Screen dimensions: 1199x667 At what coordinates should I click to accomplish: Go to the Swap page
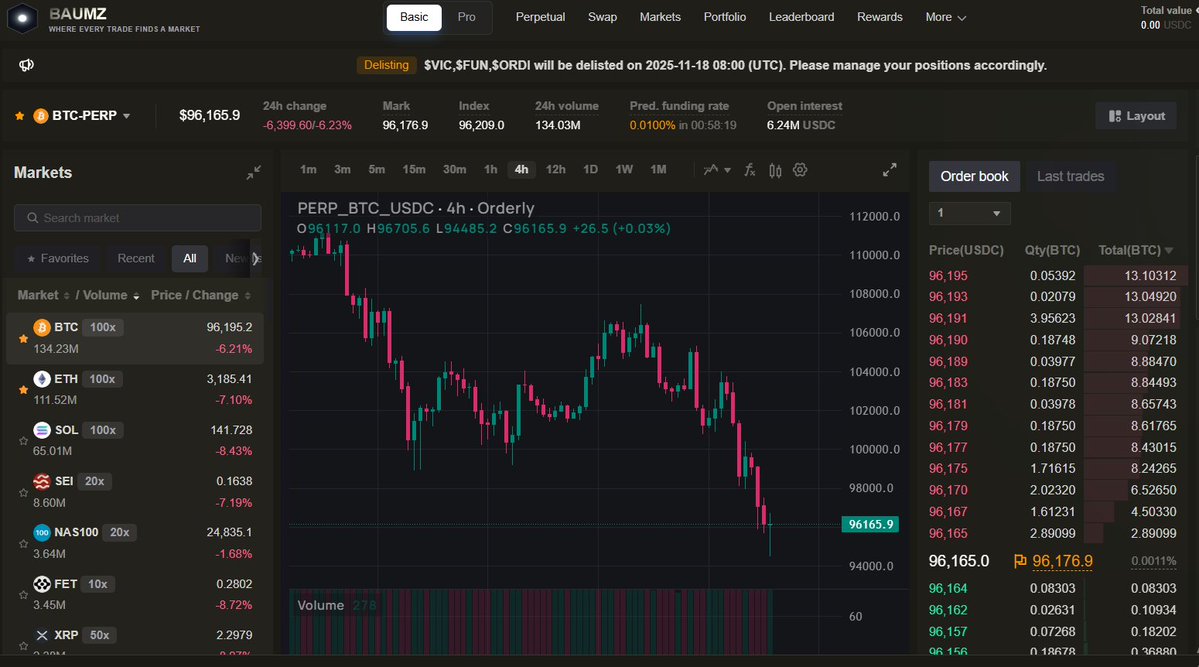[603, 17]
